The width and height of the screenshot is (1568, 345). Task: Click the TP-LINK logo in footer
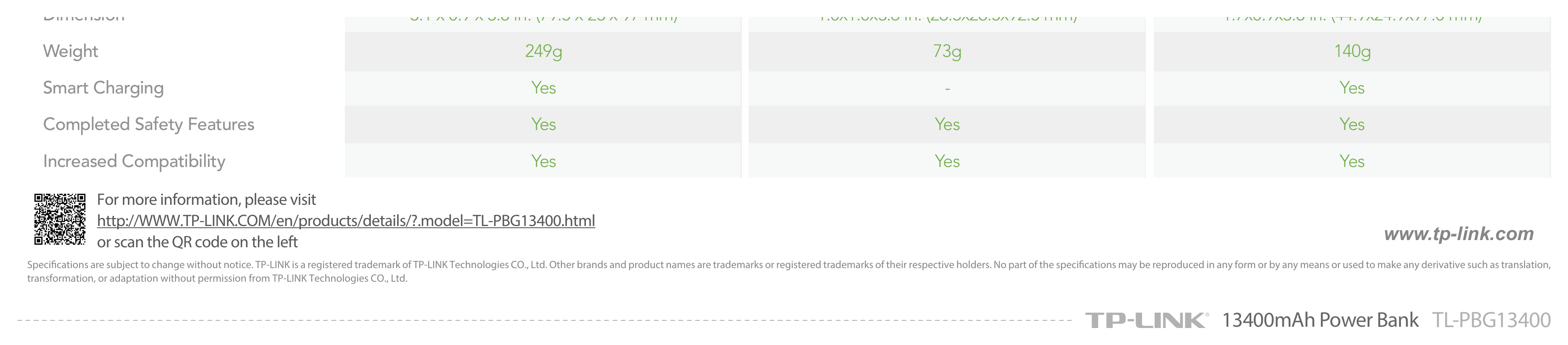point(1147,320)
